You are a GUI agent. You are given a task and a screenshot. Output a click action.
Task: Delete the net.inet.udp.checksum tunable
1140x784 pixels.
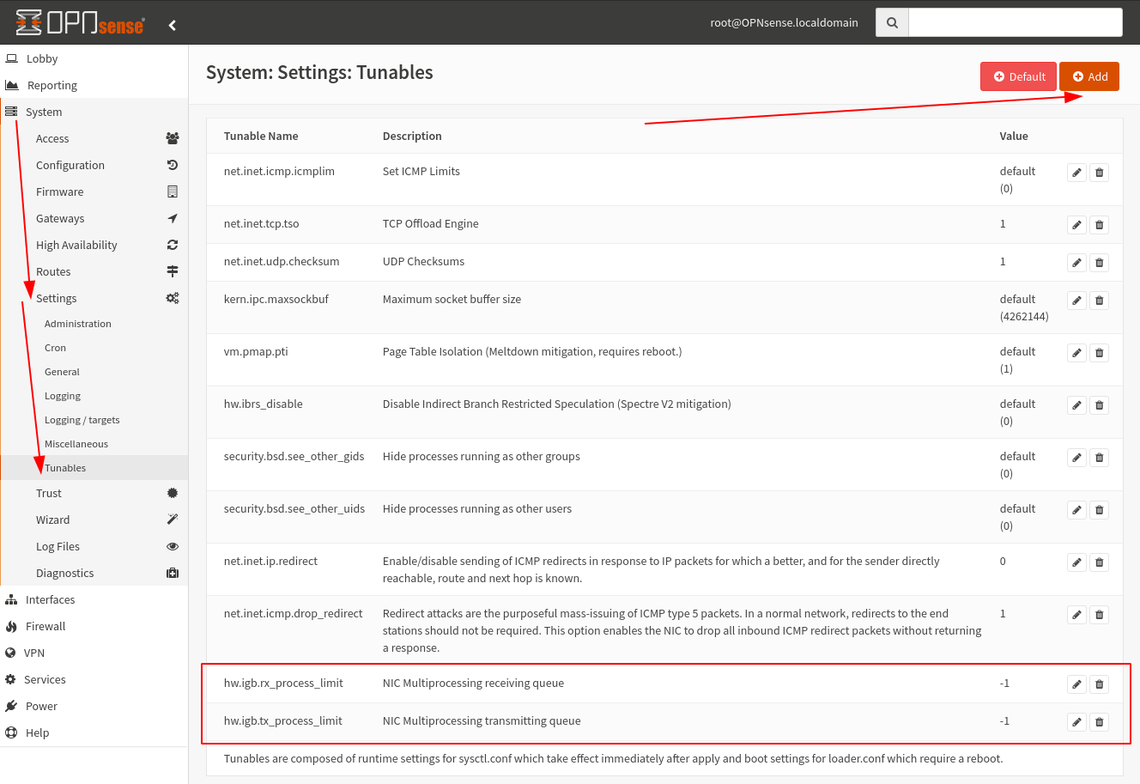point(1099,263)
